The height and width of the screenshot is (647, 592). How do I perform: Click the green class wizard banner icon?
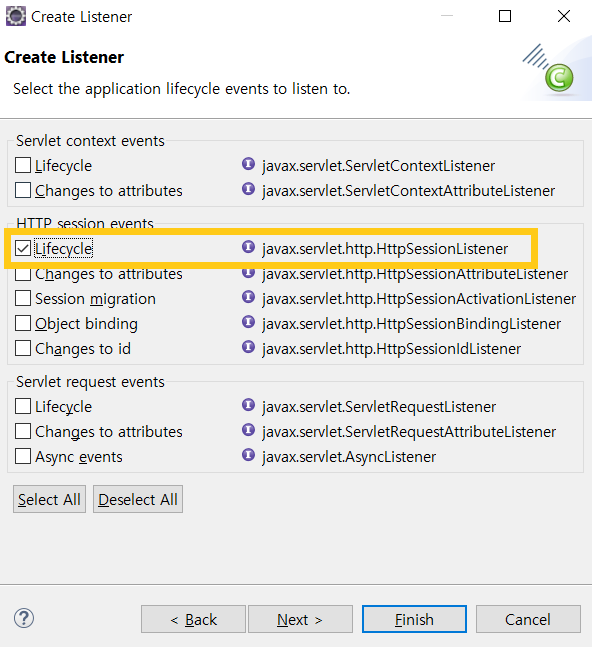[559, 77]
